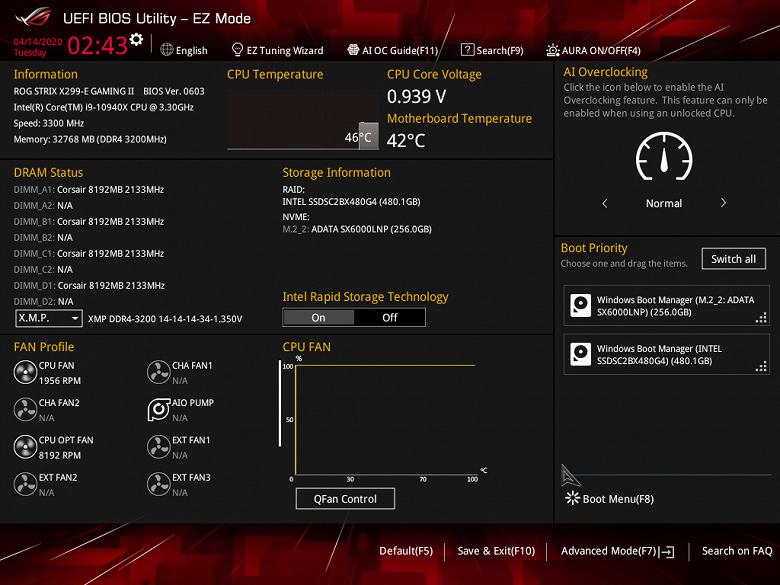Open the English language selector
Screen dimensions: 780x585
pyautogui.click(x=184, y=50)
